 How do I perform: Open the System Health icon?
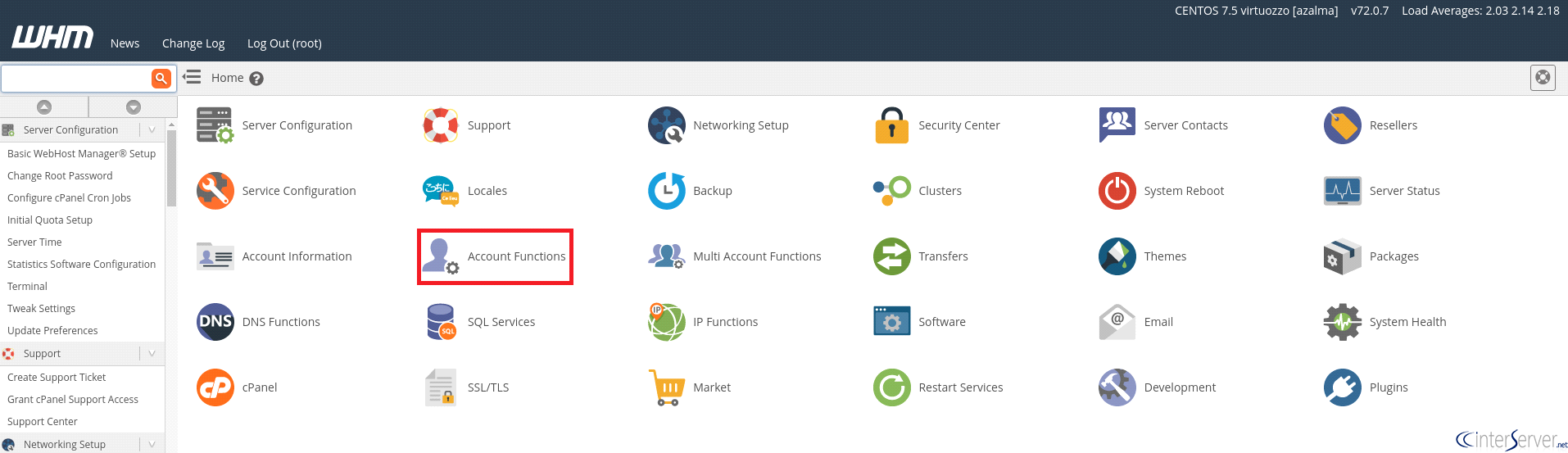click(x=1342, y=322)
